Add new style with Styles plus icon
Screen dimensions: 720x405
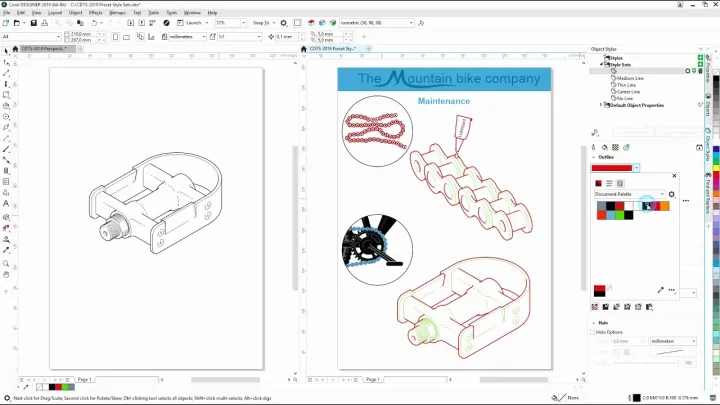pos(700,58)
